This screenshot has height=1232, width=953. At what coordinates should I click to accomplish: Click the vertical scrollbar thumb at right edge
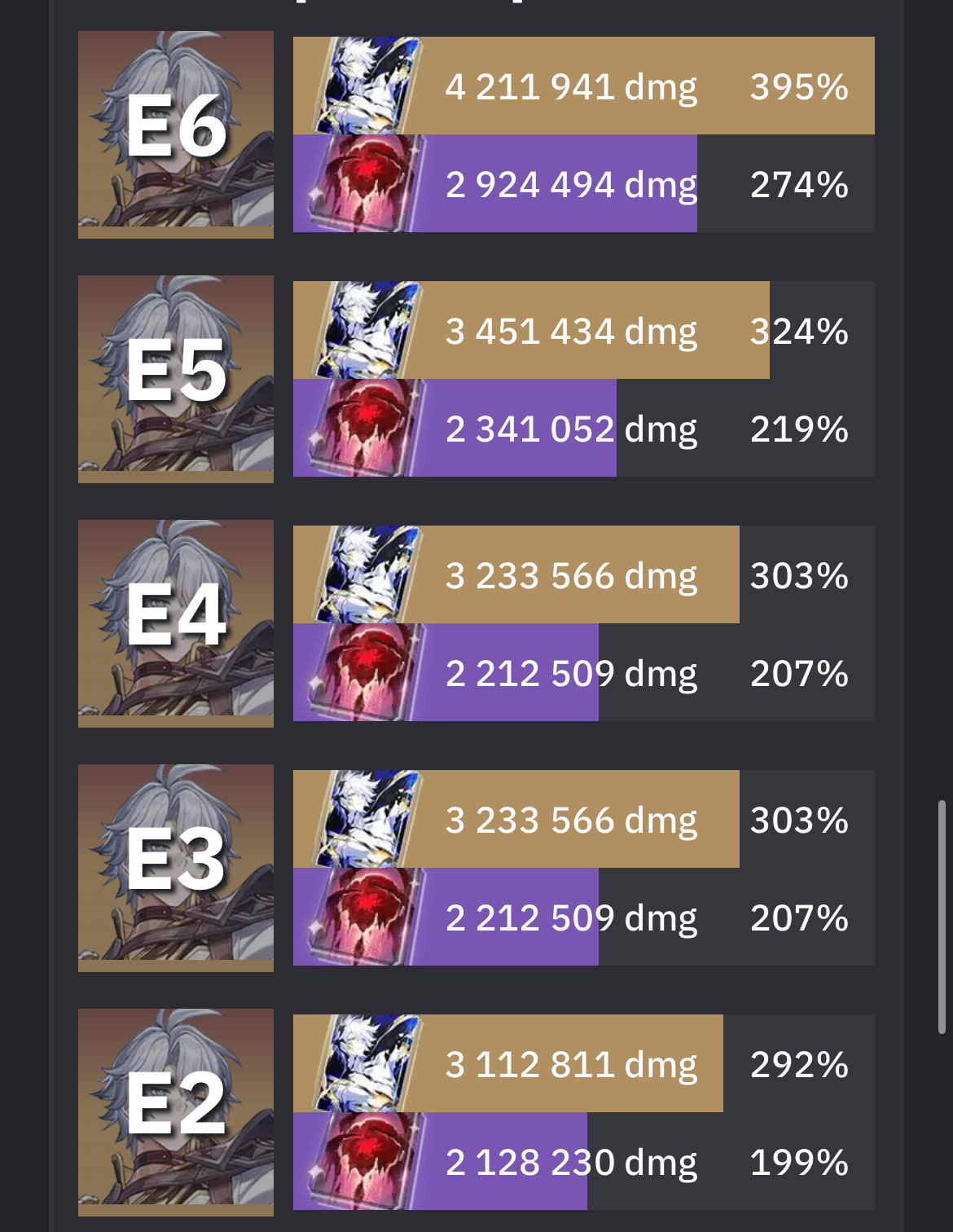942,917
